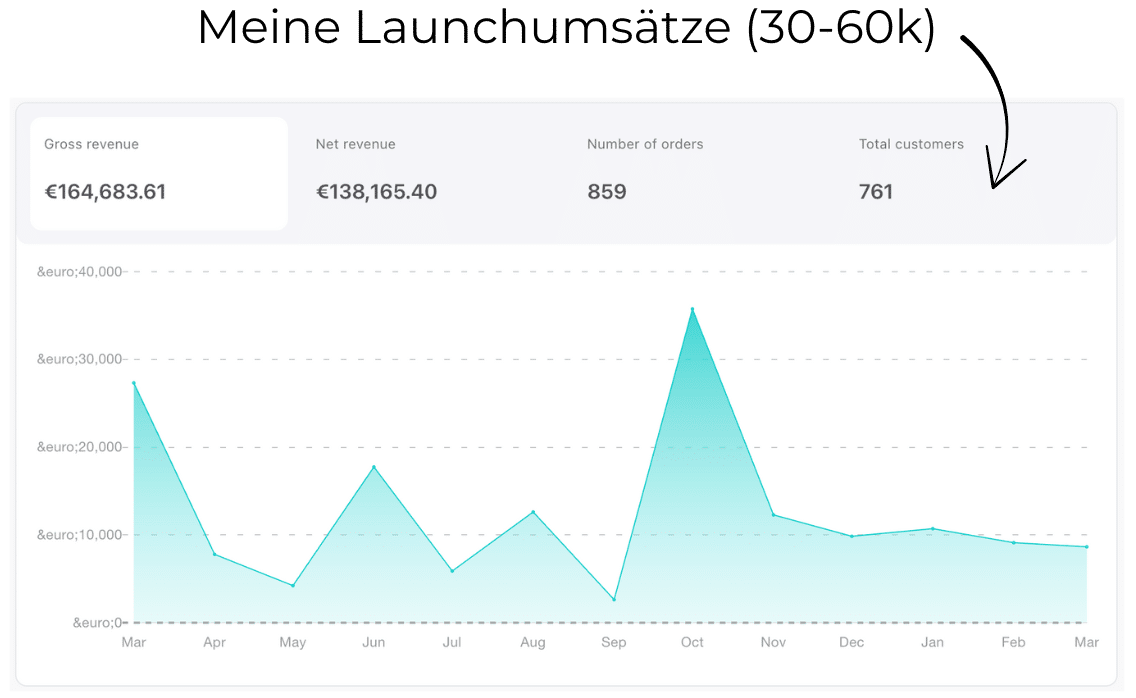Click the Meine Launchumsätze heading text
Image resolution: width=1136 pixels, height=698 pixels.
pyautogui.click(x=566, y=30)
